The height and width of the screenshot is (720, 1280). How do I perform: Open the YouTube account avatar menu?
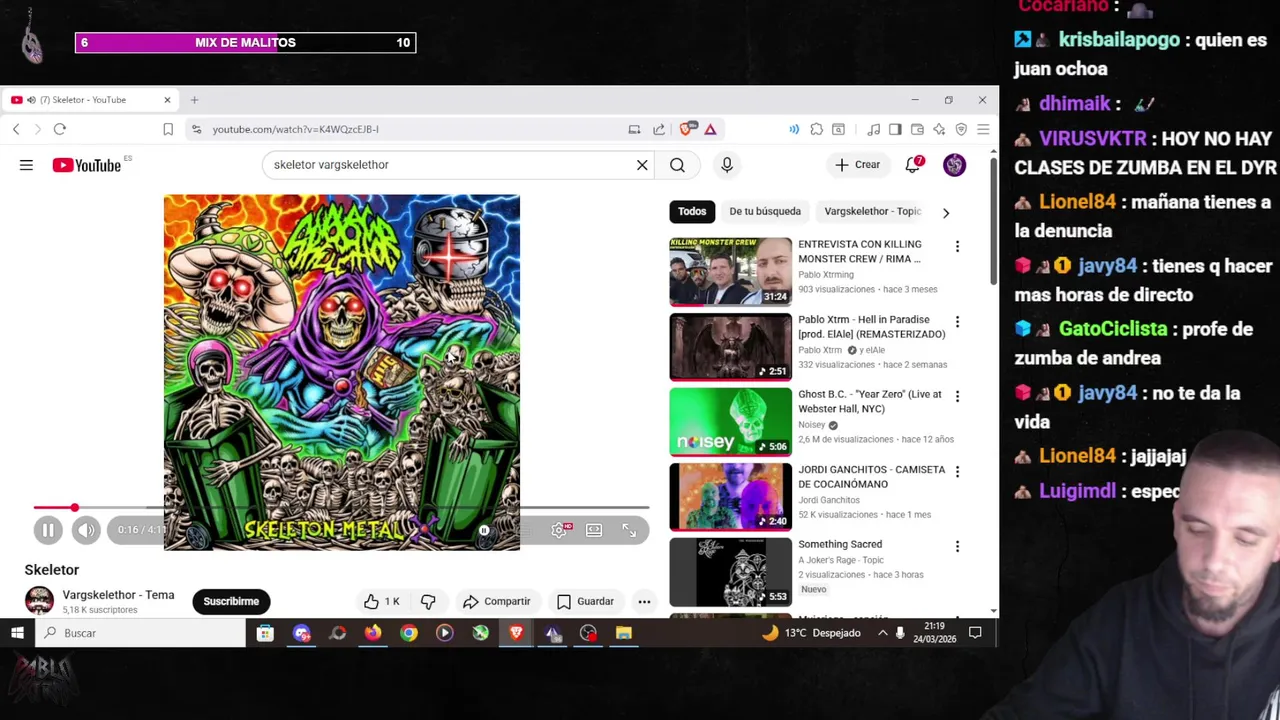tap(954, 165)
